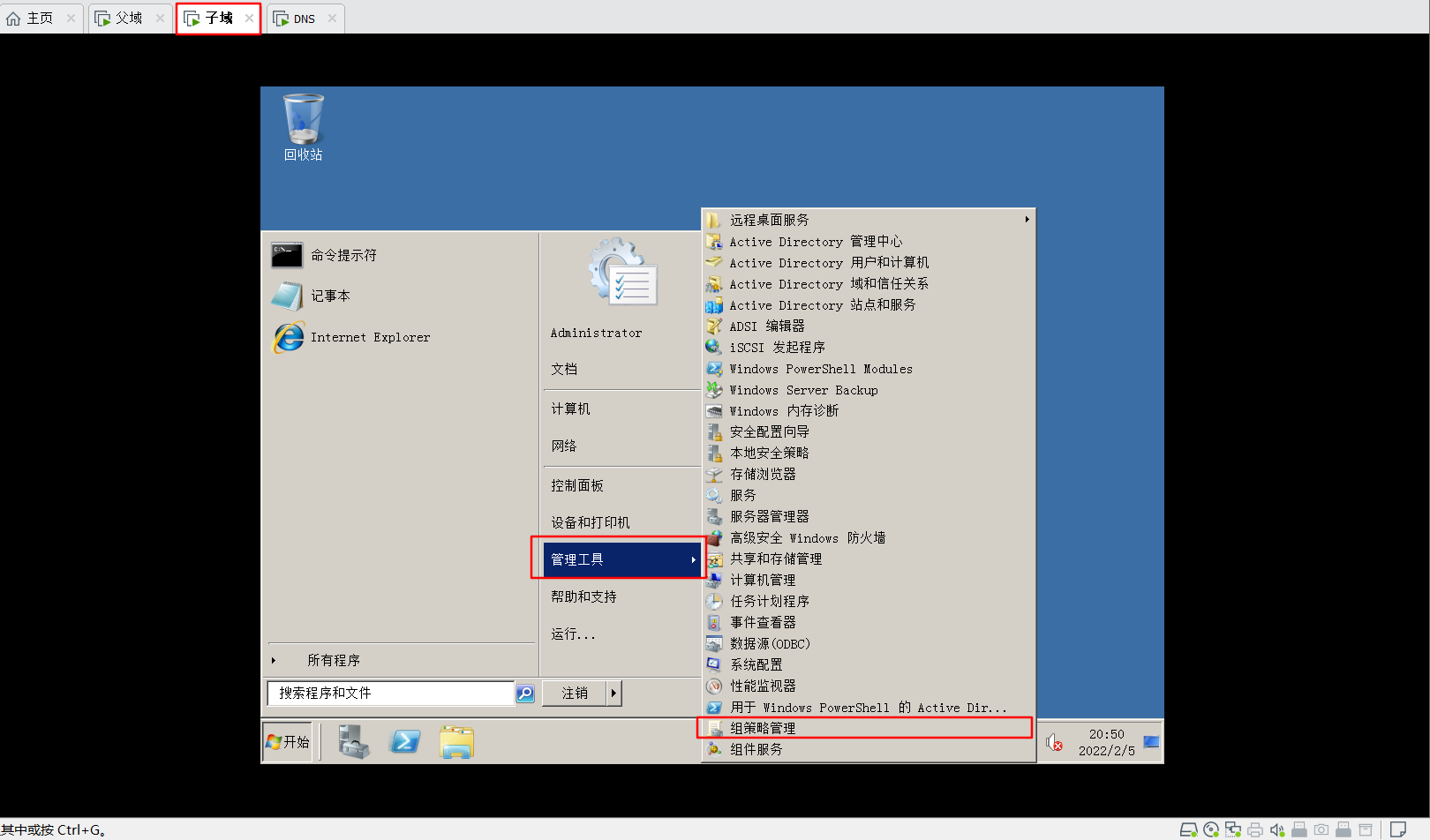Click the Command Prompt (命令提示符) icon
1430x840 pixels.
(287, 255)
